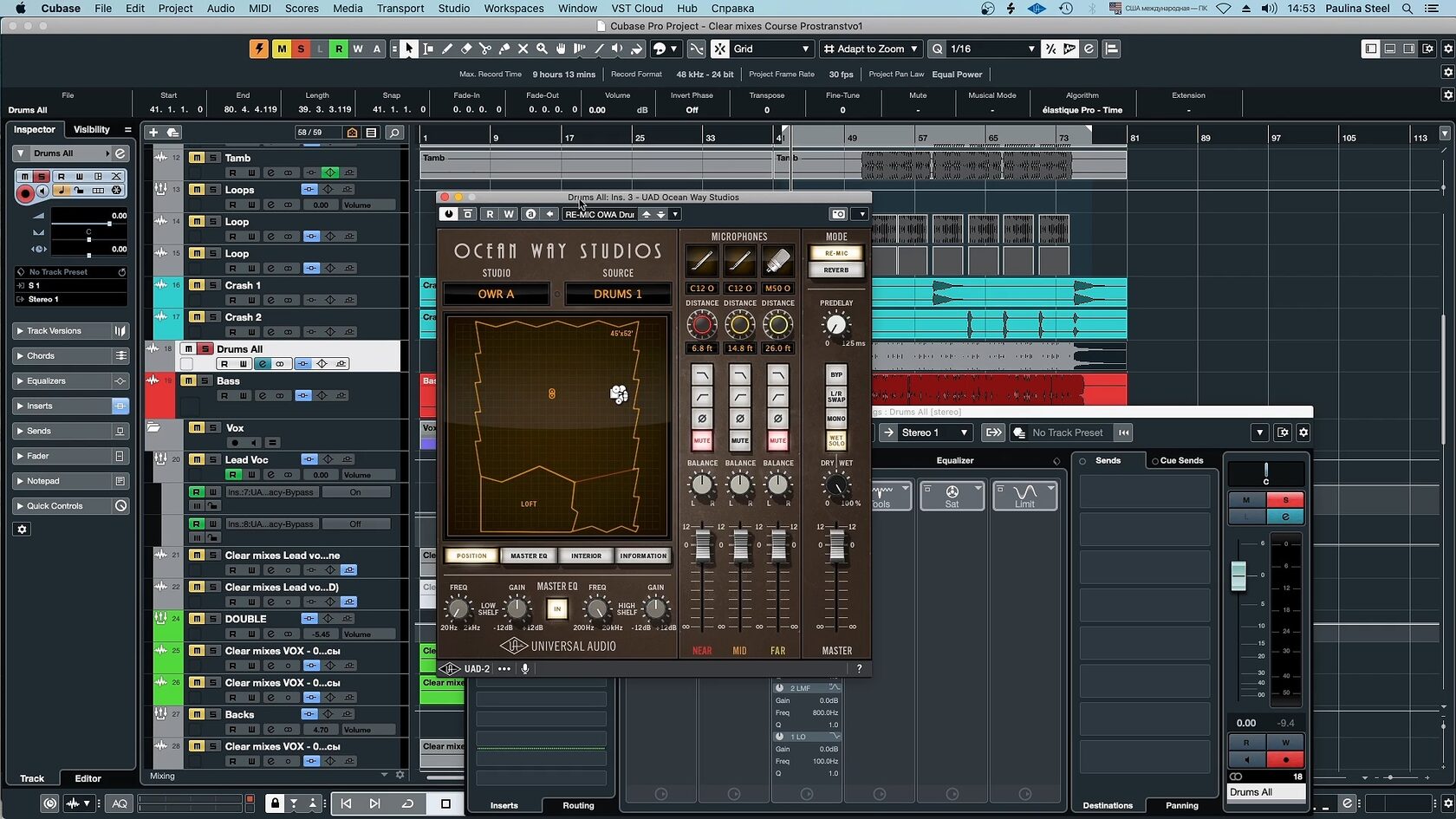Image resolution: width=1456 pixels, height=819 pixels.
Task: Select REVERB mode button
Action: (836, 270)
